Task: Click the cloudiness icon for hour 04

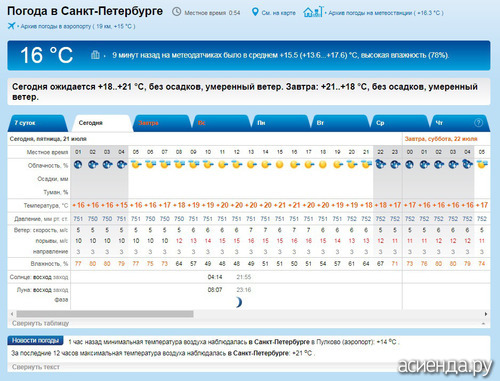Action: pyautogui.click(x=121, y=165)
